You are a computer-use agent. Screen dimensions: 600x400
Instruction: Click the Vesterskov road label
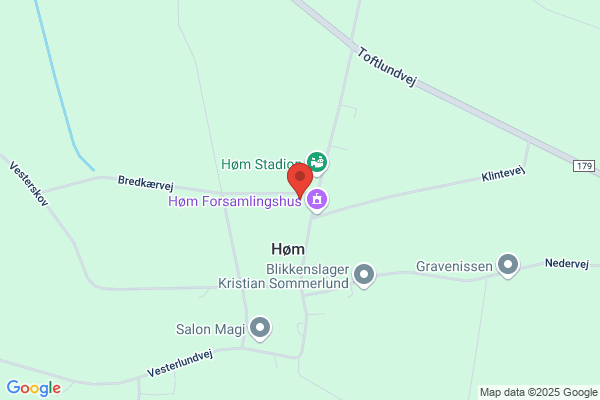(29, 184)
